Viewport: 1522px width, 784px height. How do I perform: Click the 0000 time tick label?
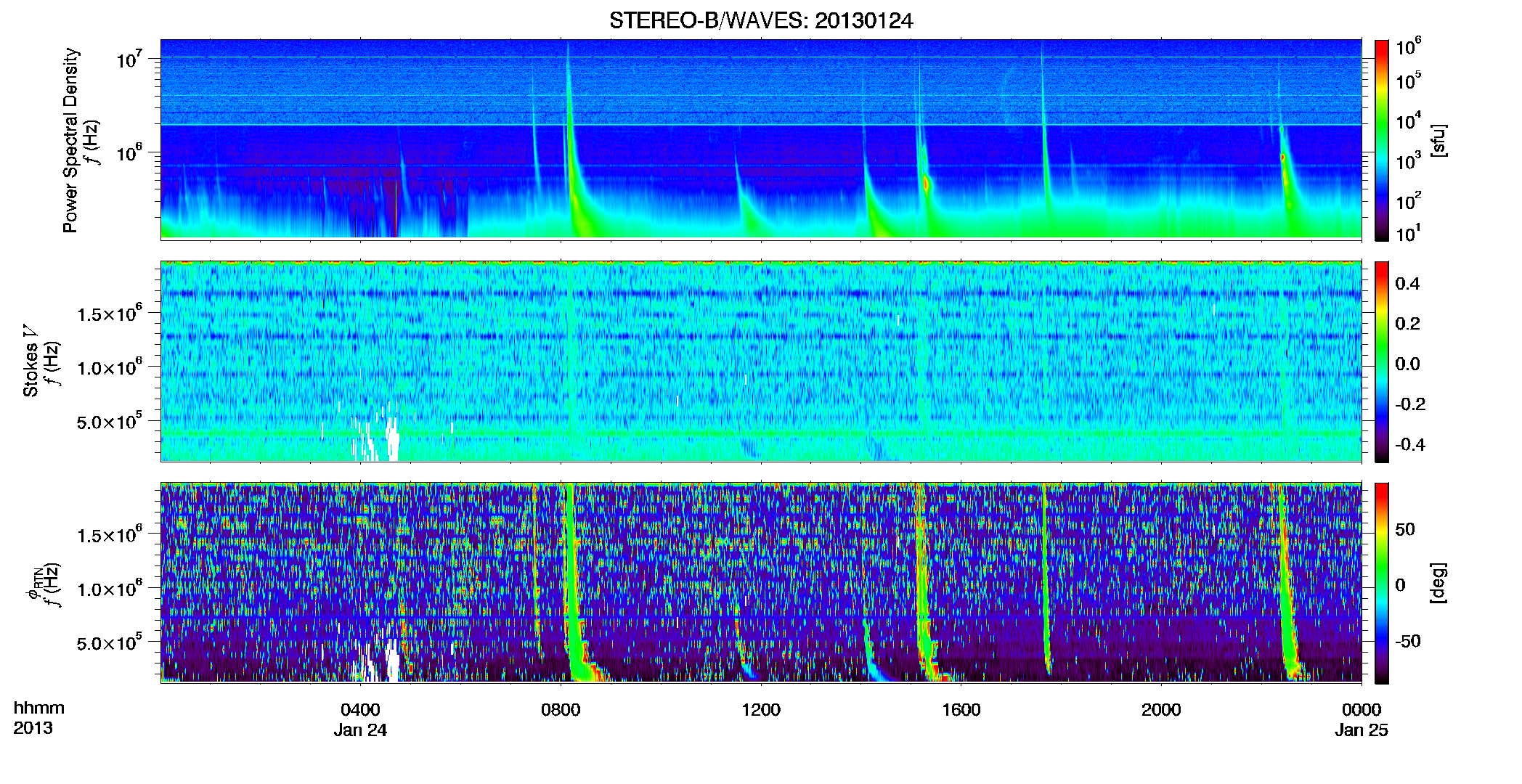point(1362,709)
